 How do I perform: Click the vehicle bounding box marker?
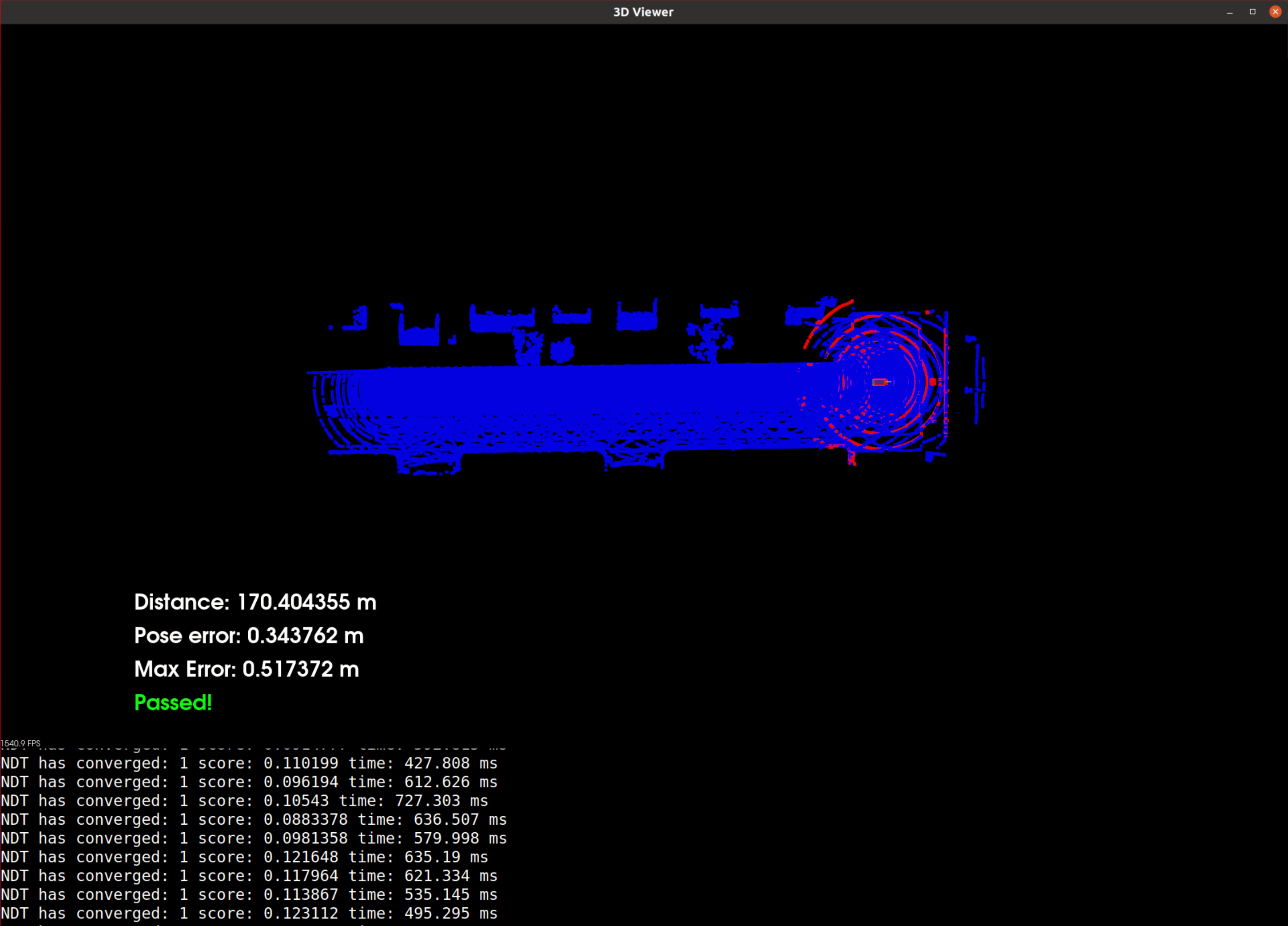[x=879, y=382]
